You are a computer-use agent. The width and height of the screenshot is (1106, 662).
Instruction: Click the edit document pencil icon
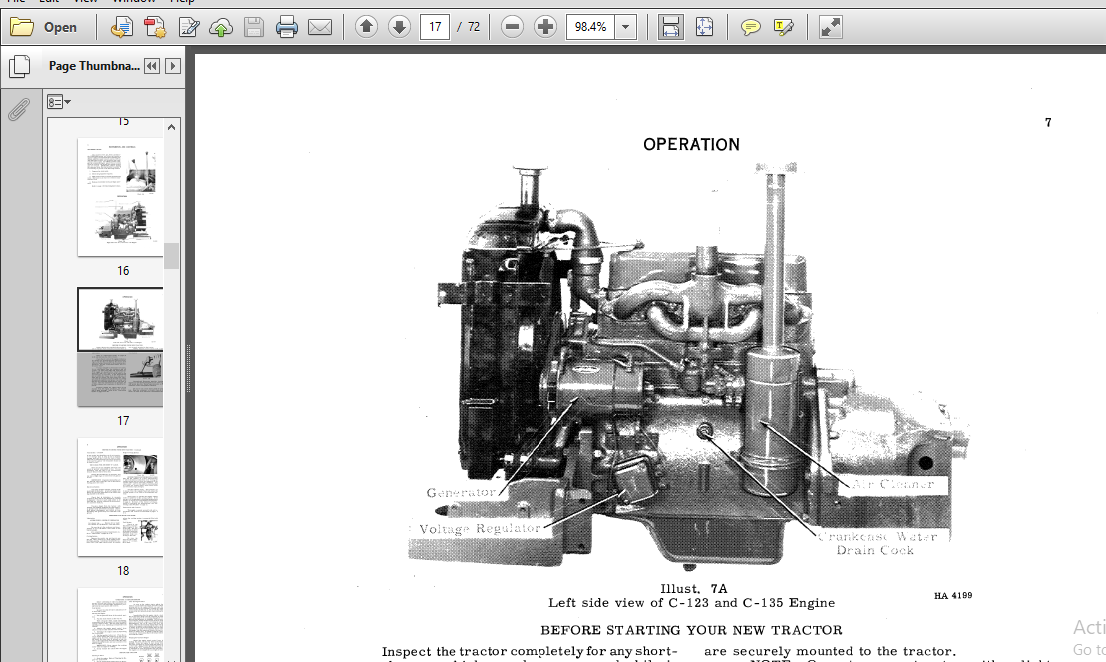[188, 27]
